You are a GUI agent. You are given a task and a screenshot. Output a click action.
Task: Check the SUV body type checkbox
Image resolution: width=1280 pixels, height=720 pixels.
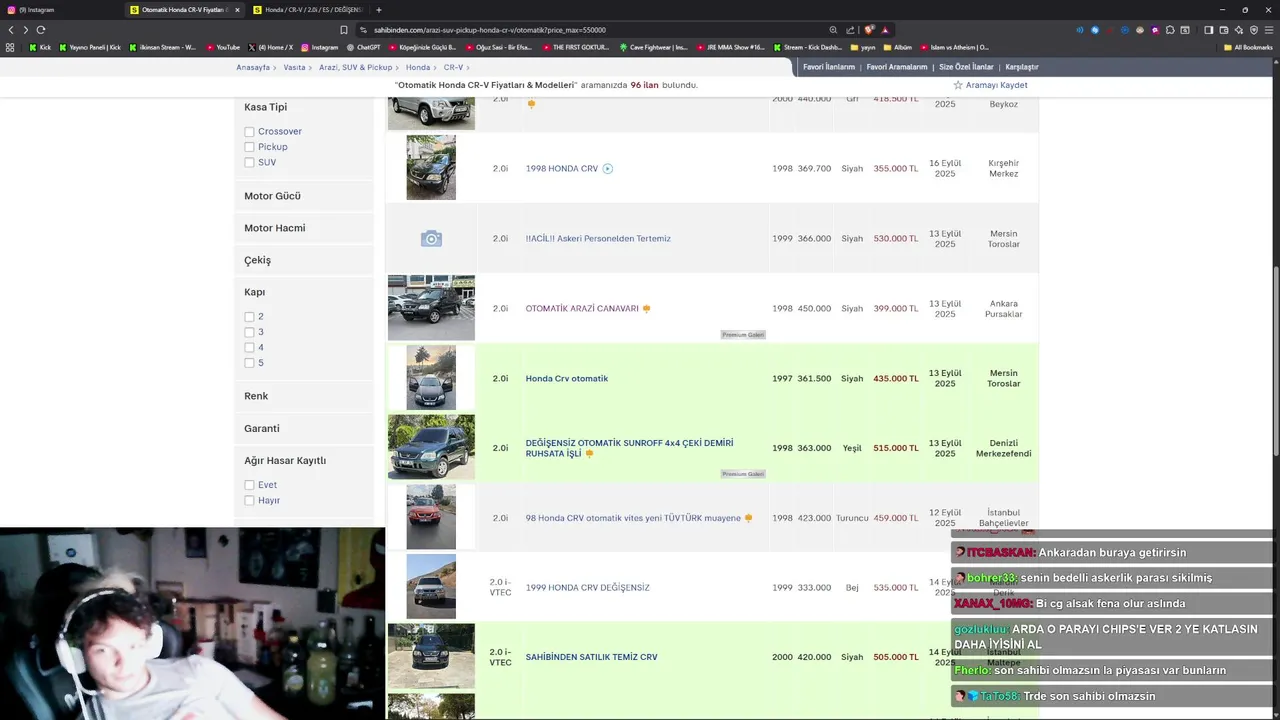click(x=249, y=162)
